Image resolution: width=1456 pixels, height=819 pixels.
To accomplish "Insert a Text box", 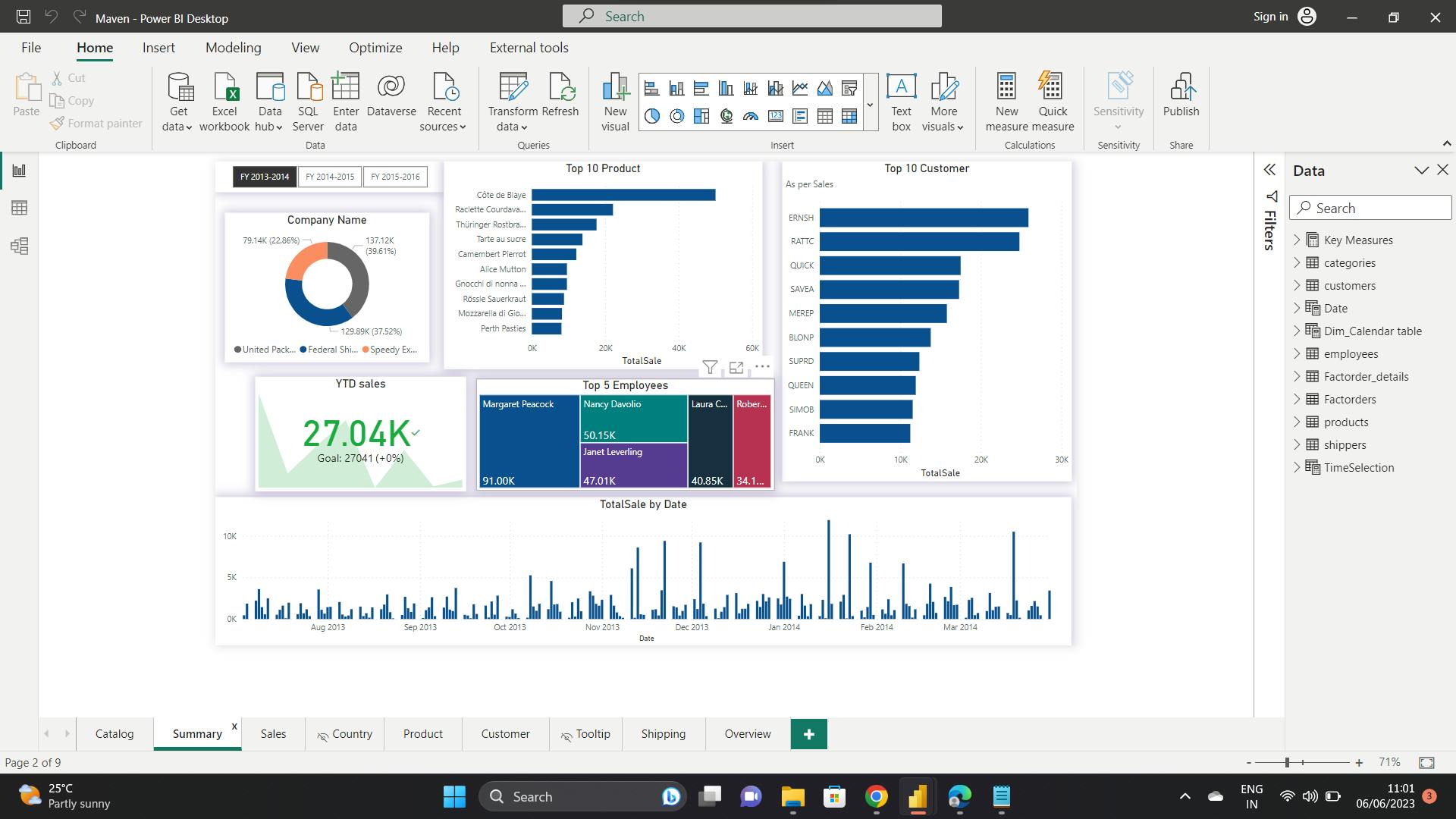I will 901,102.
